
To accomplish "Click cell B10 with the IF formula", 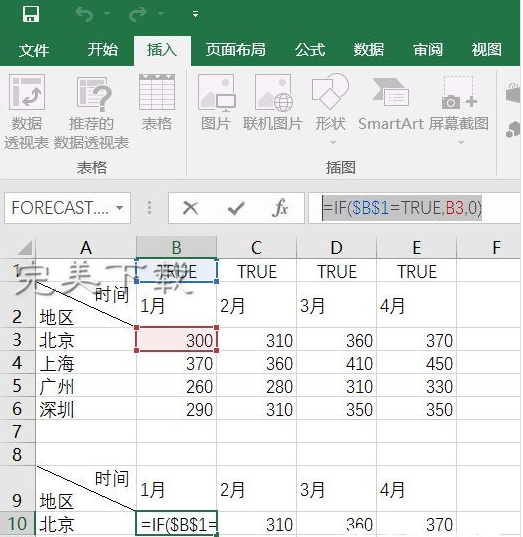I will tap(176, 524).
